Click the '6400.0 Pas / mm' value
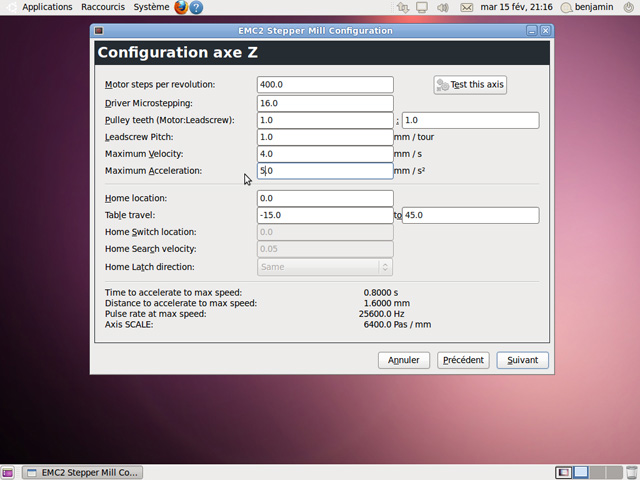The width and height of the screenshot is (640, 480). point(397,324)
